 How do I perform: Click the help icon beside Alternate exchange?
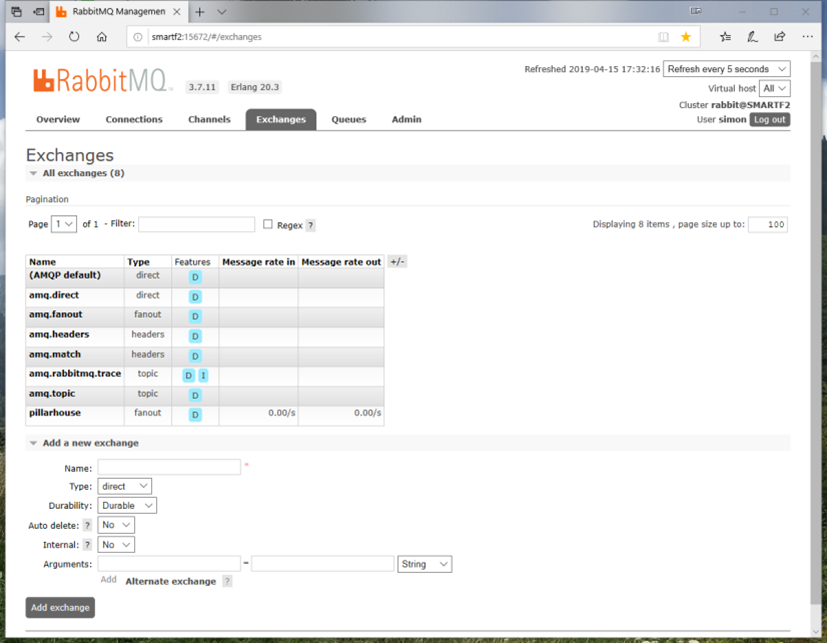[x=227, y=581]
